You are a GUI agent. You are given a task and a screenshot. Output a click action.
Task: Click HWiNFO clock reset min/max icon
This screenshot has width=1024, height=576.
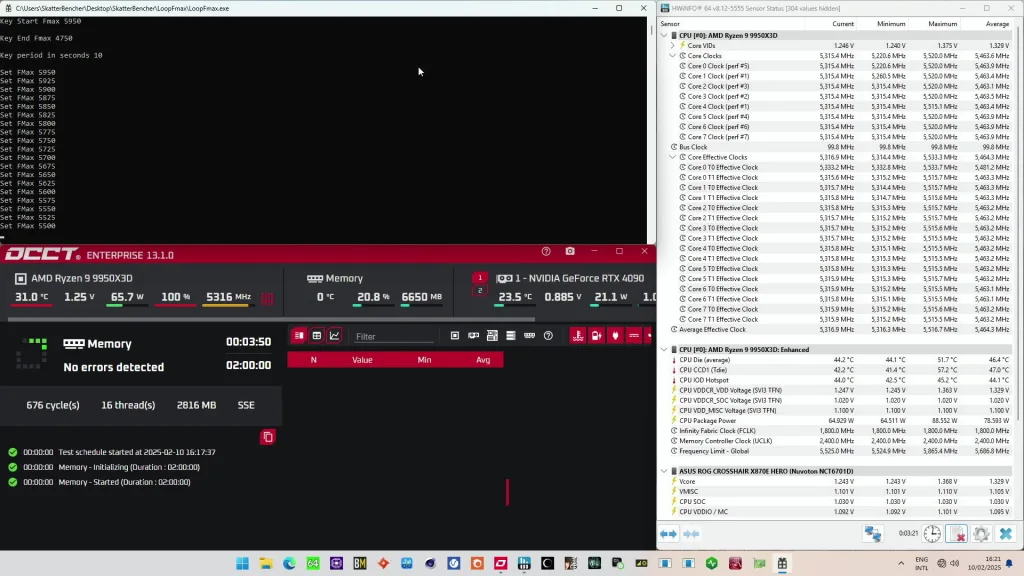(933, 534)
